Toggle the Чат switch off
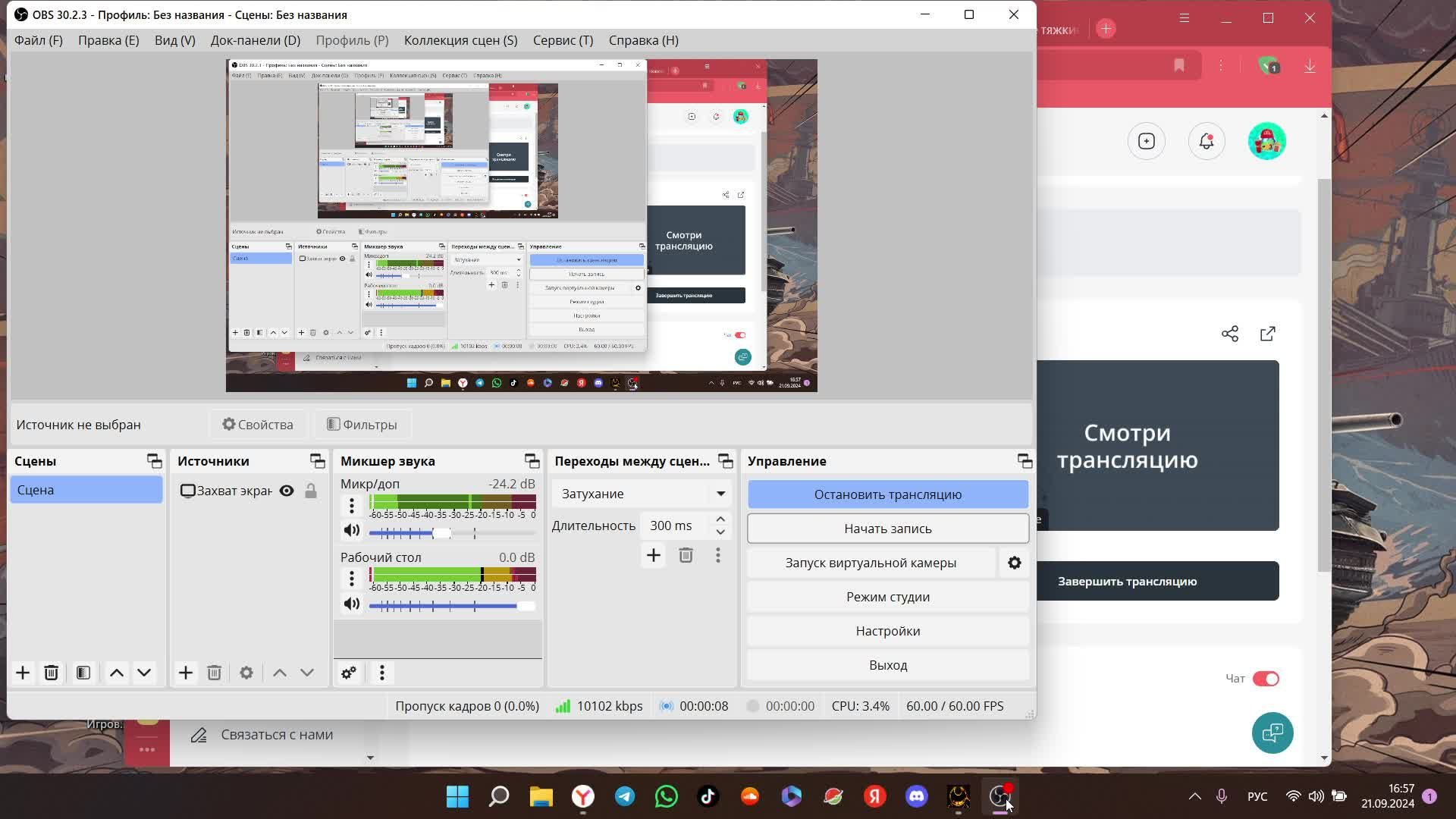Screen dimensions: 1456x819 (1265, 679)
